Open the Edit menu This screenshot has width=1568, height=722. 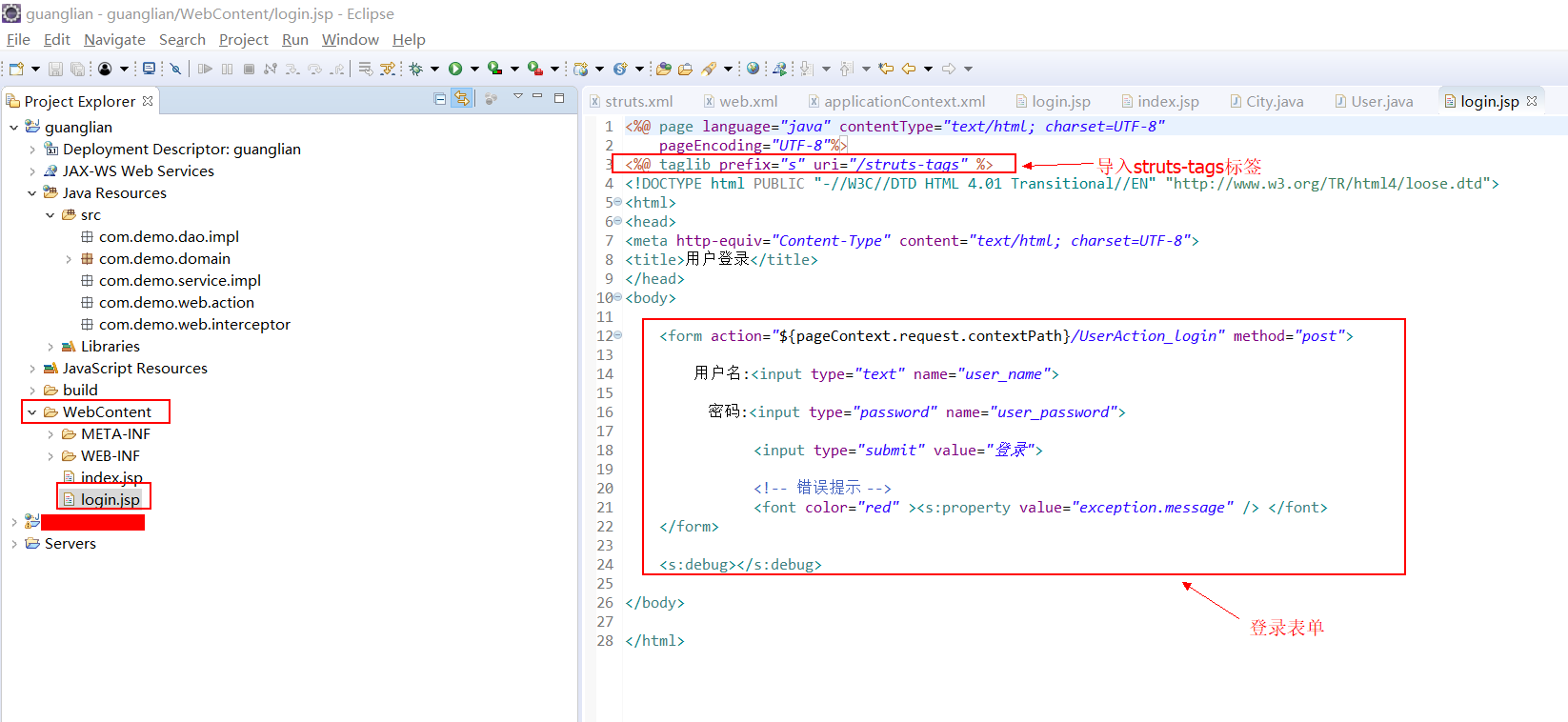coord(57,40)
